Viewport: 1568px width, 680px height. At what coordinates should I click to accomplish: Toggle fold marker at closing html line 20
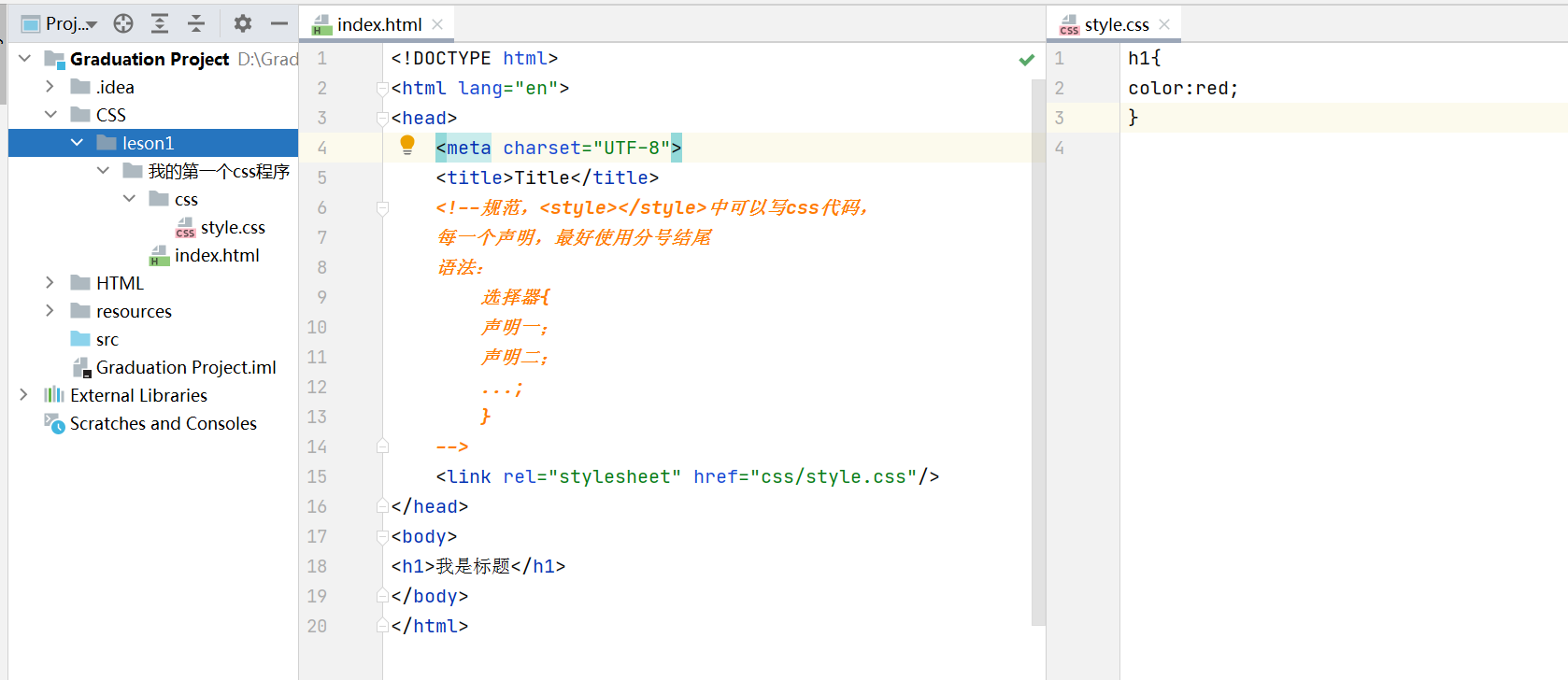(382, 626)
